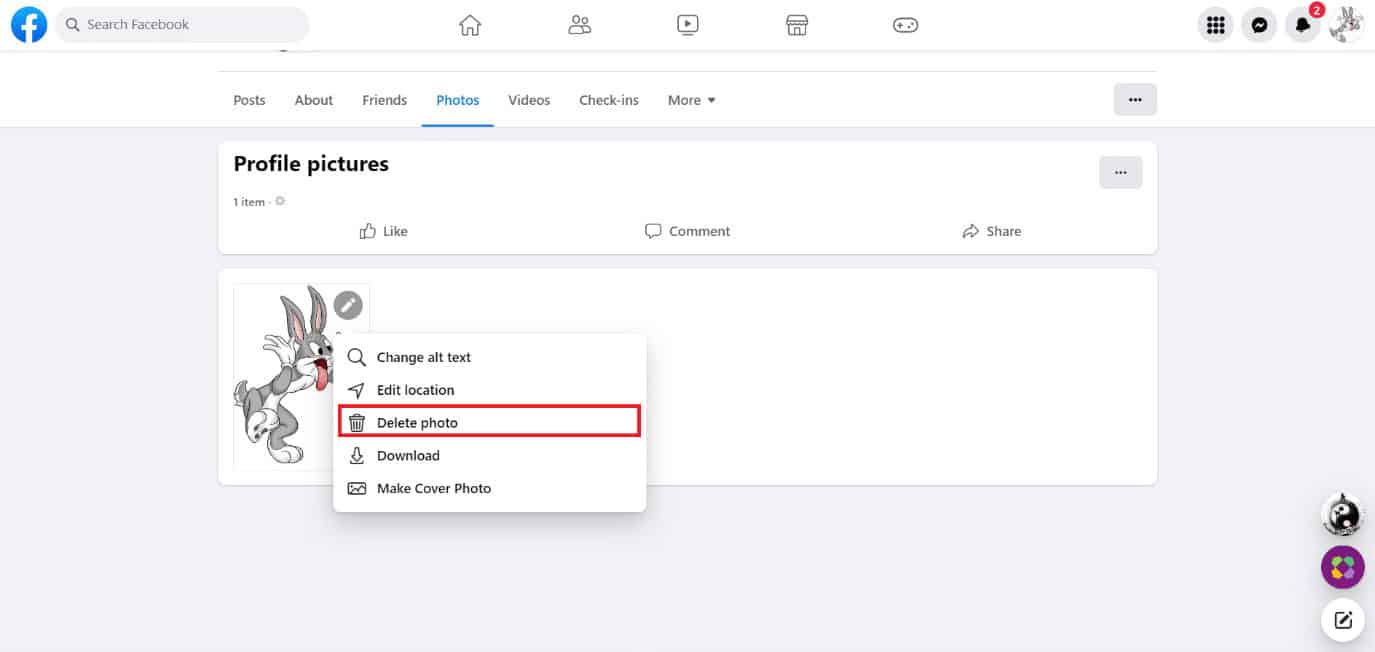Open the Menu grid icon
This screenshot has width=1375, height=652.
[x=1216, y=25]
